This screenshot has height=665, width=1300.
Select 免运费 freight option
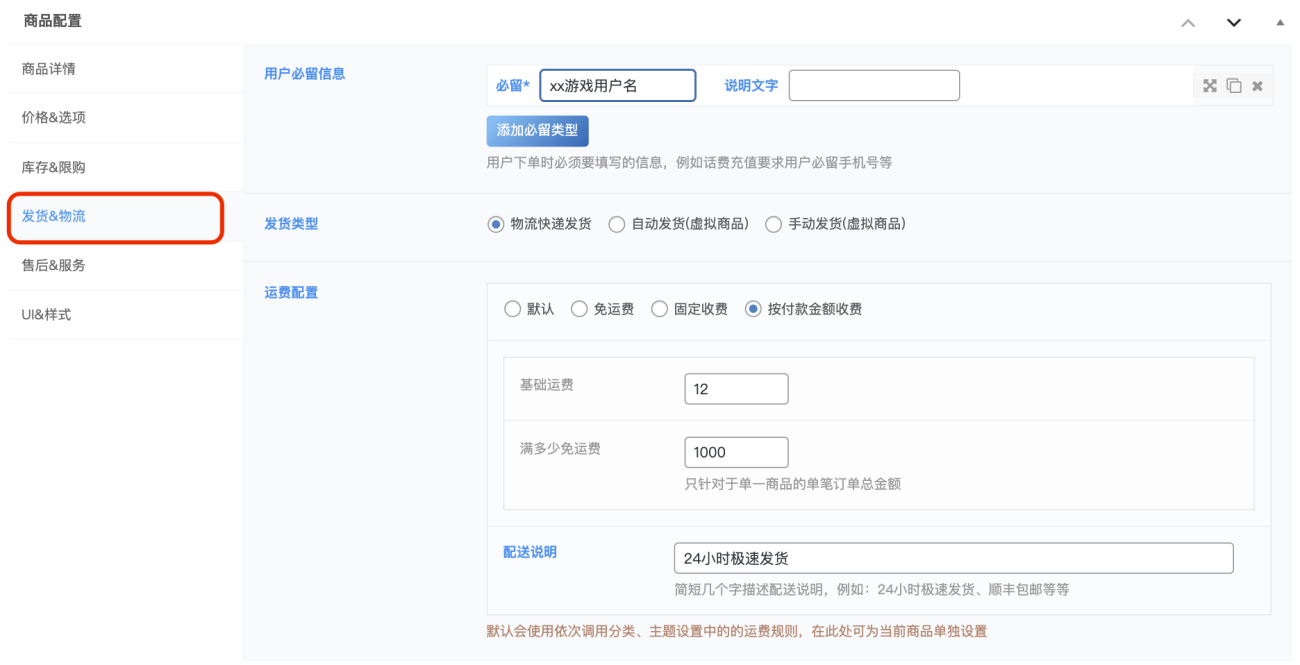tap(579, 309)
